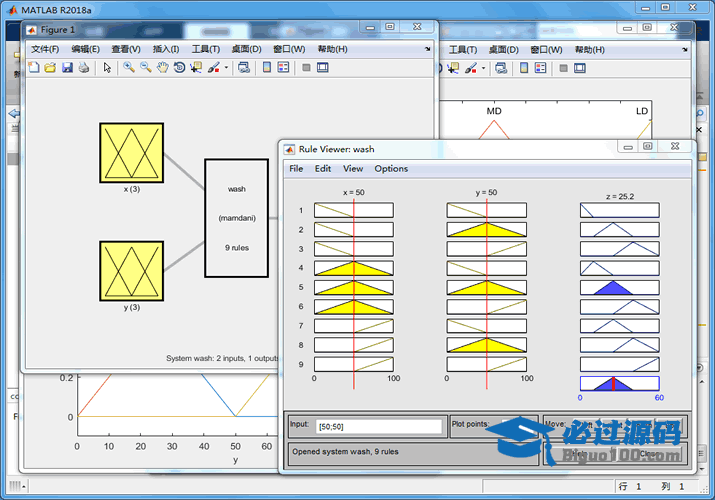Image resolution: width=715 pixels, height=500 pixels.
Task: Click the 'z = 25.2' output label
Action: pyautogui.click(x=620, y=196)
